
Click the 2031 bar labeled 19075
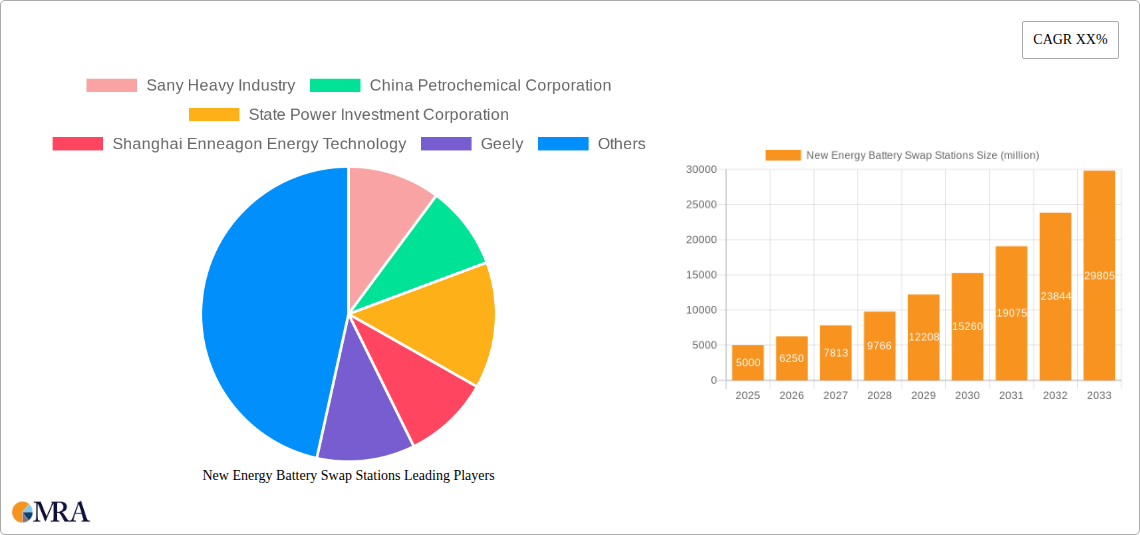[x=1011, y=313]
